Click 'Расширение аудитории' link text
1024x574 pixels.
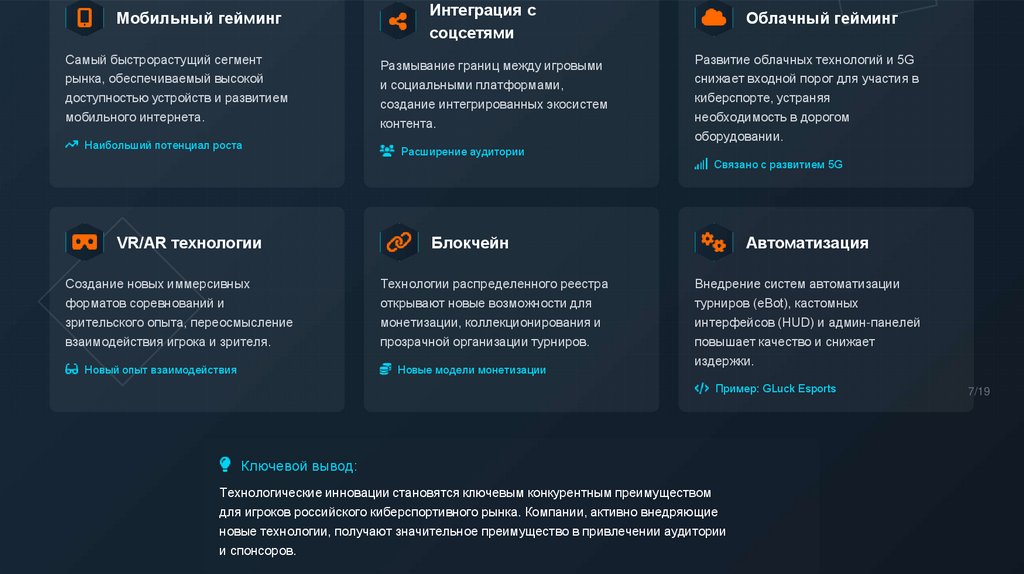click(x=462, y=152)
